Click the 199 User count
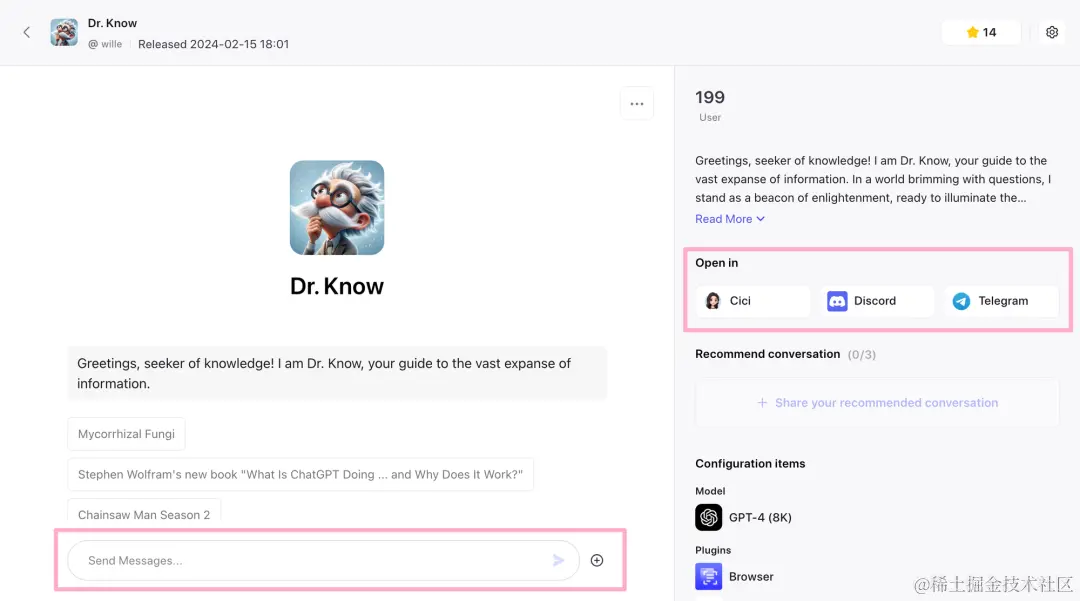Image resolution: width=1080 pixels, height=601 pixels. click(x=710, y=105)
